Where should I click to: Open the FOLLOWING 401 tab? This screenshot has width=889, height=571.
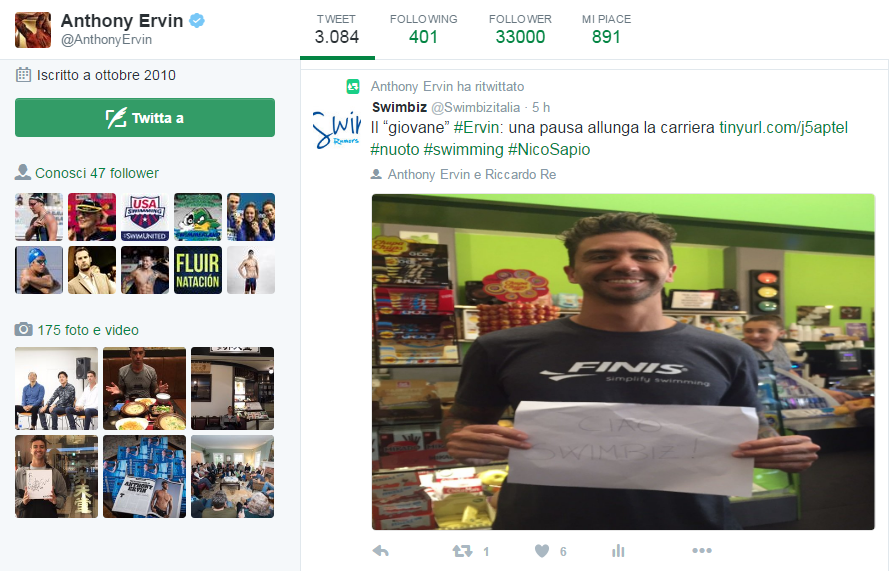pos(424,29)
